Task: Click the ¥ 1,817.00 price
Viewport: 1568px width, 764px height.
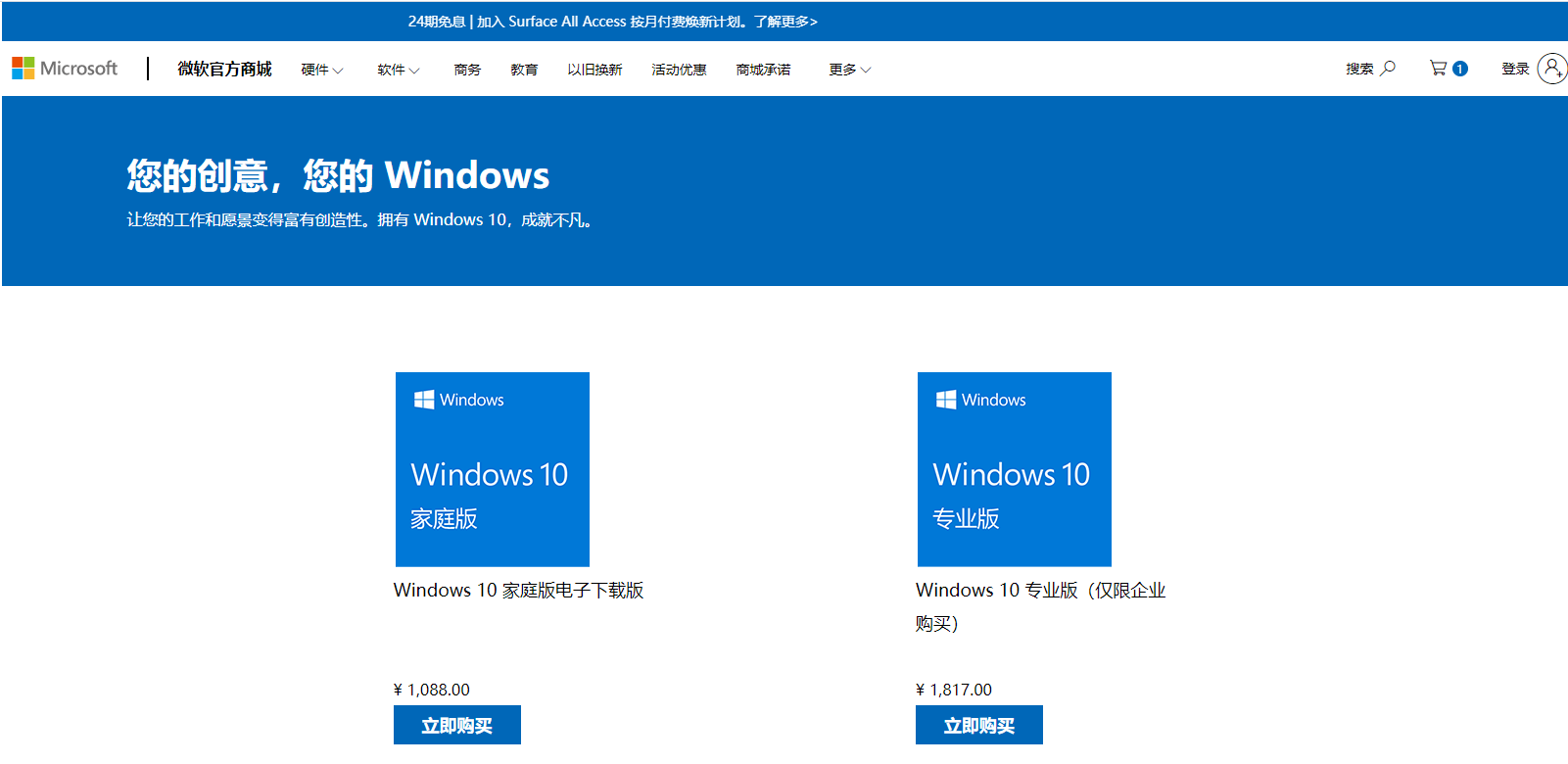Action: click(954, 690)
